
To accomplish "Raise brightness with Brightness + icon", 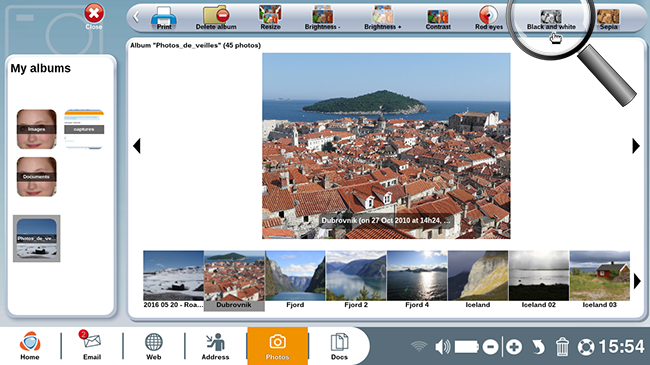I will (383, 19).
